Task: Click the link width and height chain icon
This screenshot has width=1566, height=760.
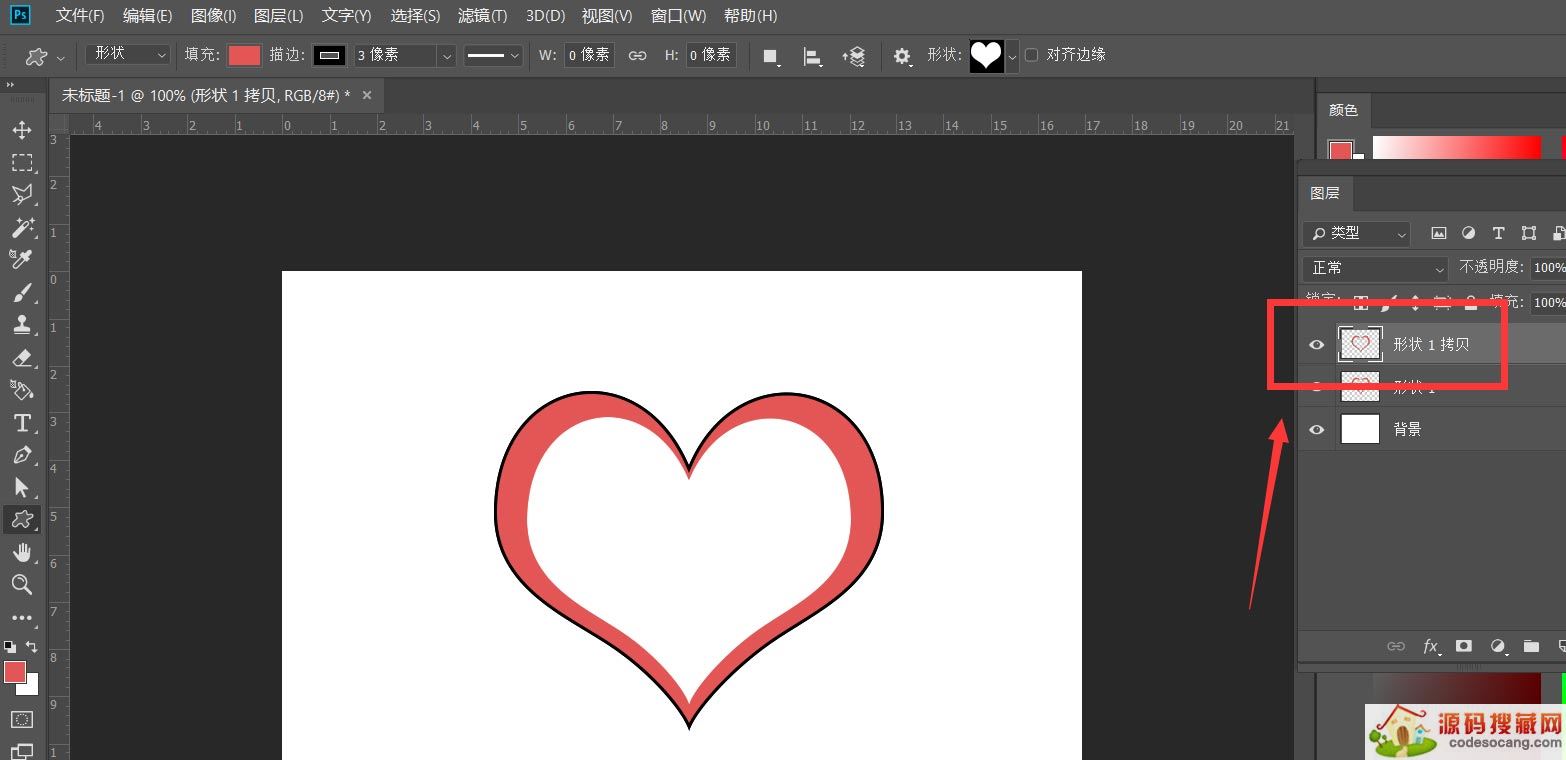Action: pos(637,56)
